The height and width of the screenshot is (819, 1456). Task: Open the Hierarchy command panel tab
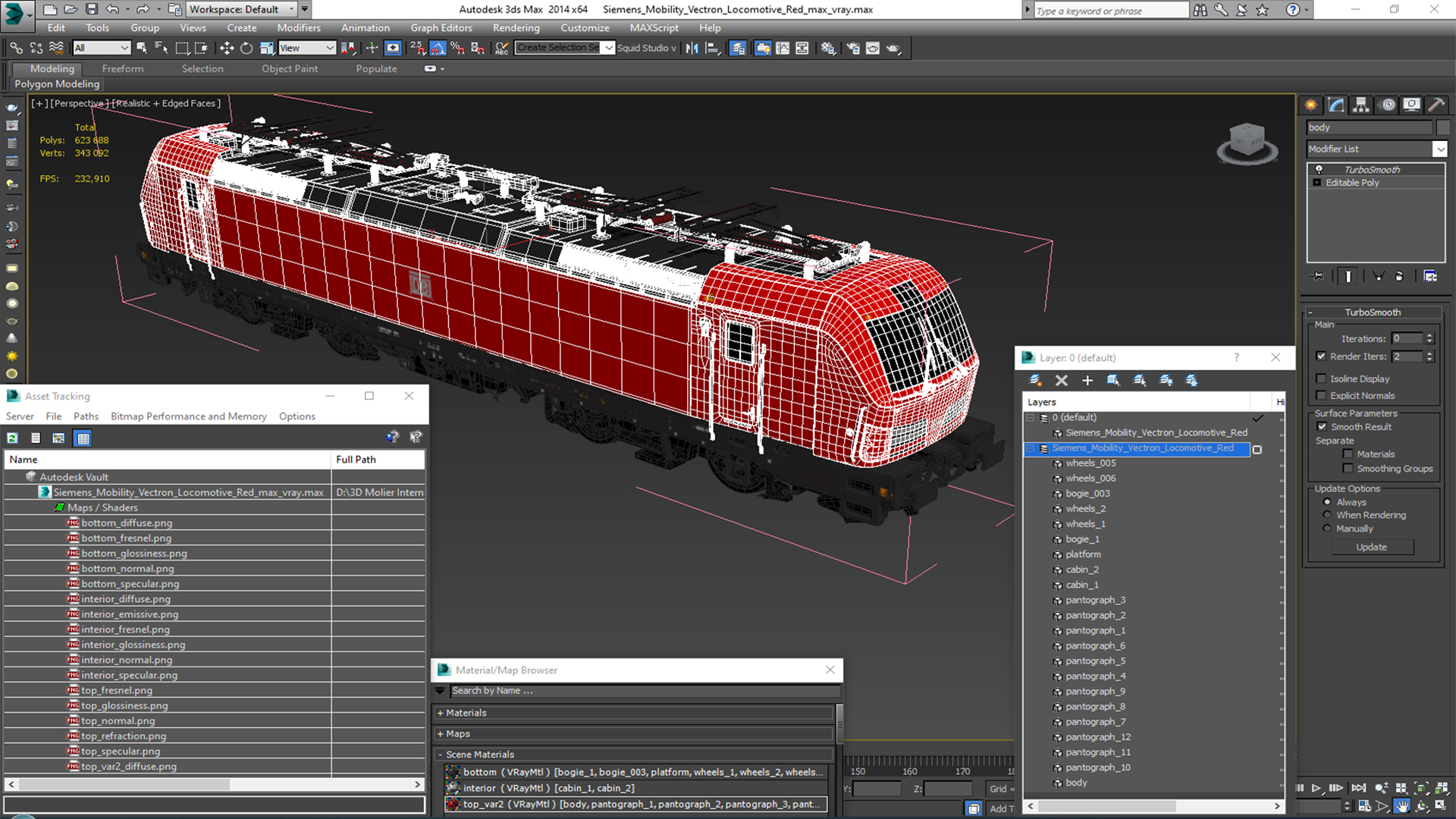coord(1361,105)
